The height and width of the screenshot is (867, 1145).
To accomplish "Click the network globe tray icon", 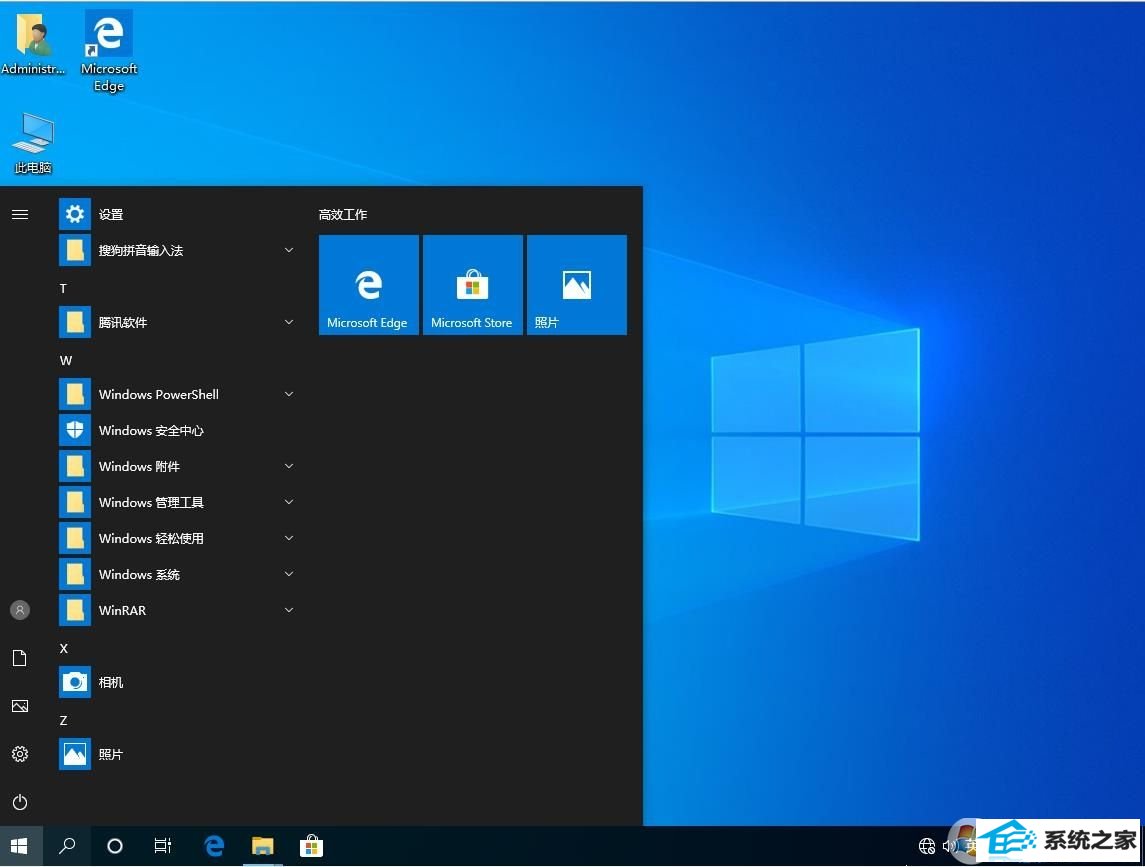I will [x=927, y=846].
